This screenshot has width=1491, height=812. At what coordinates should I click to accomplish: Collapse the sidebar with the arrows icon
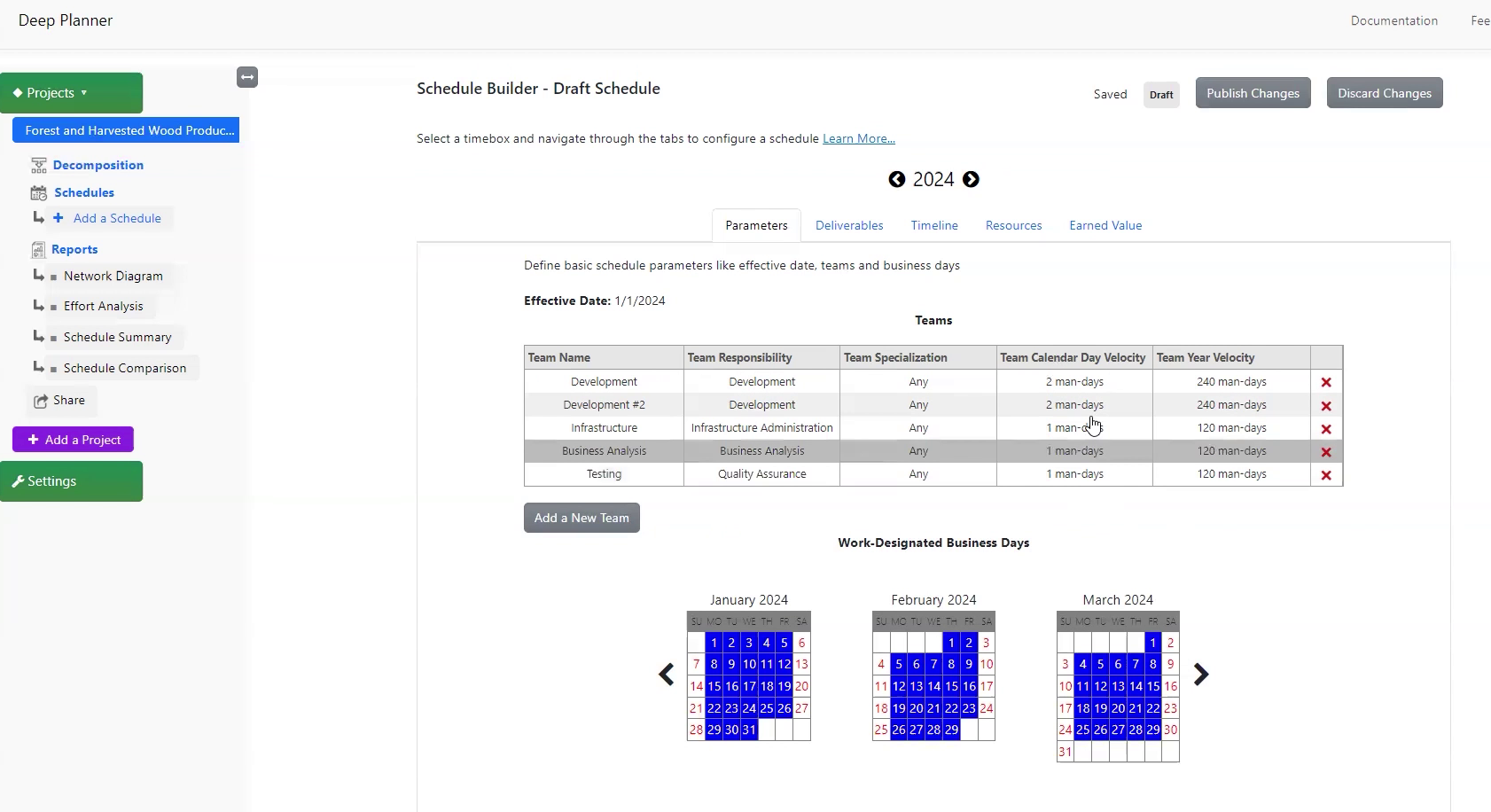247,77
